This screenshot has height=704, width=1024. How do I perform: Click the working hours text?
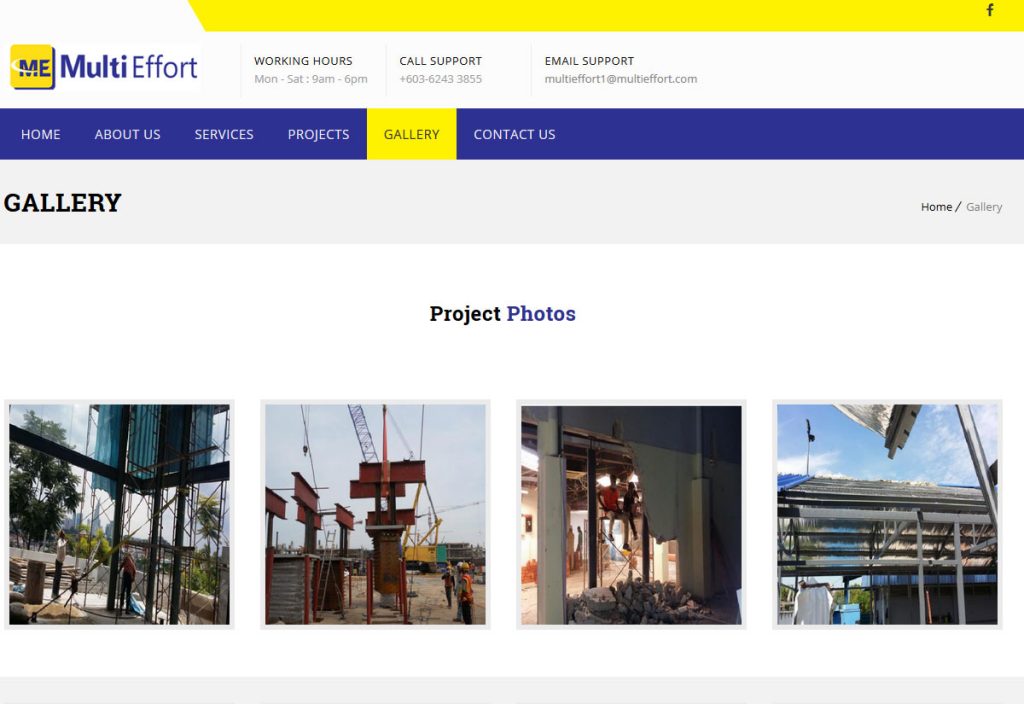310,79
